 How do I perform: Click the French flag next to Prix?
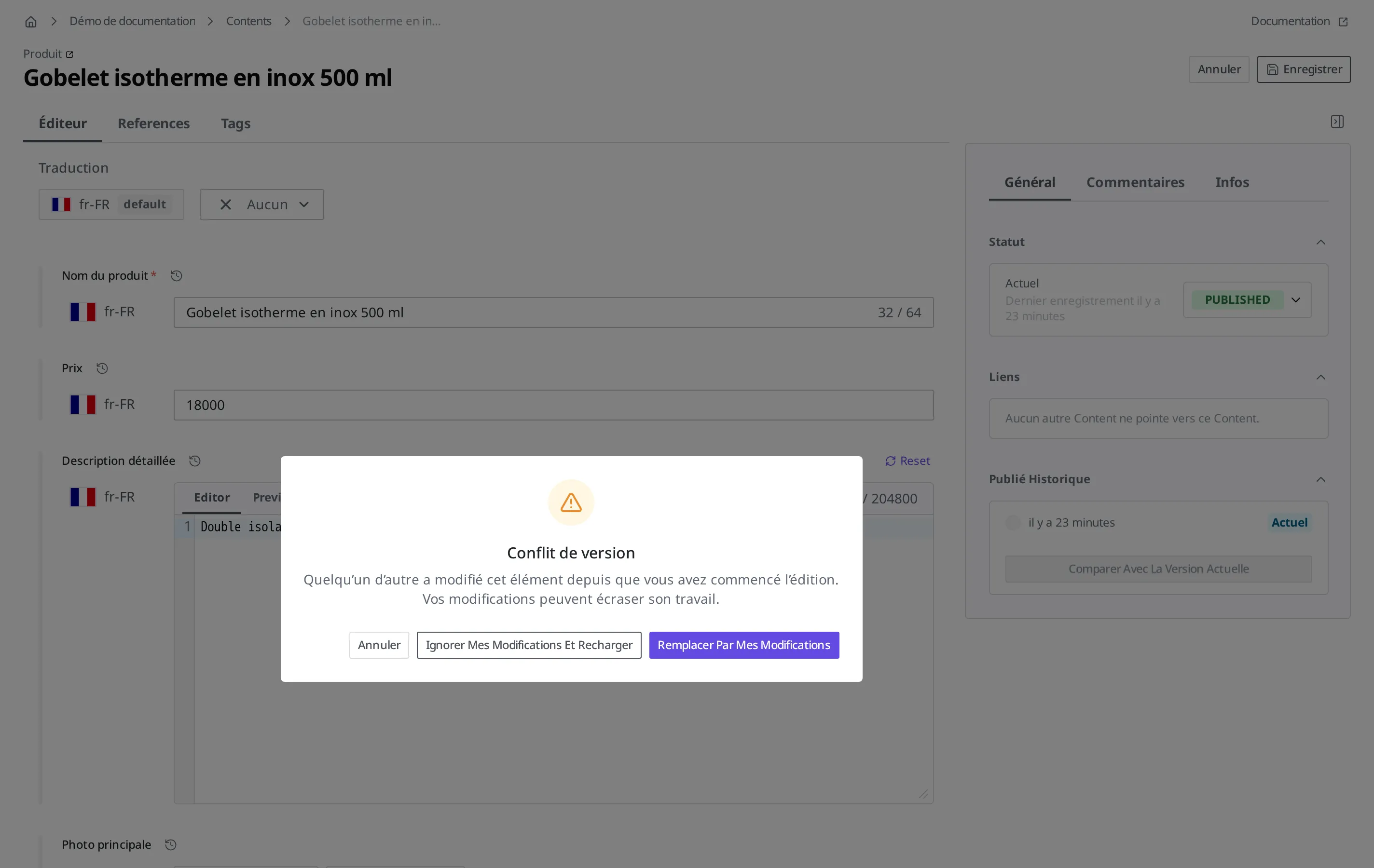[x=82, y=405]
